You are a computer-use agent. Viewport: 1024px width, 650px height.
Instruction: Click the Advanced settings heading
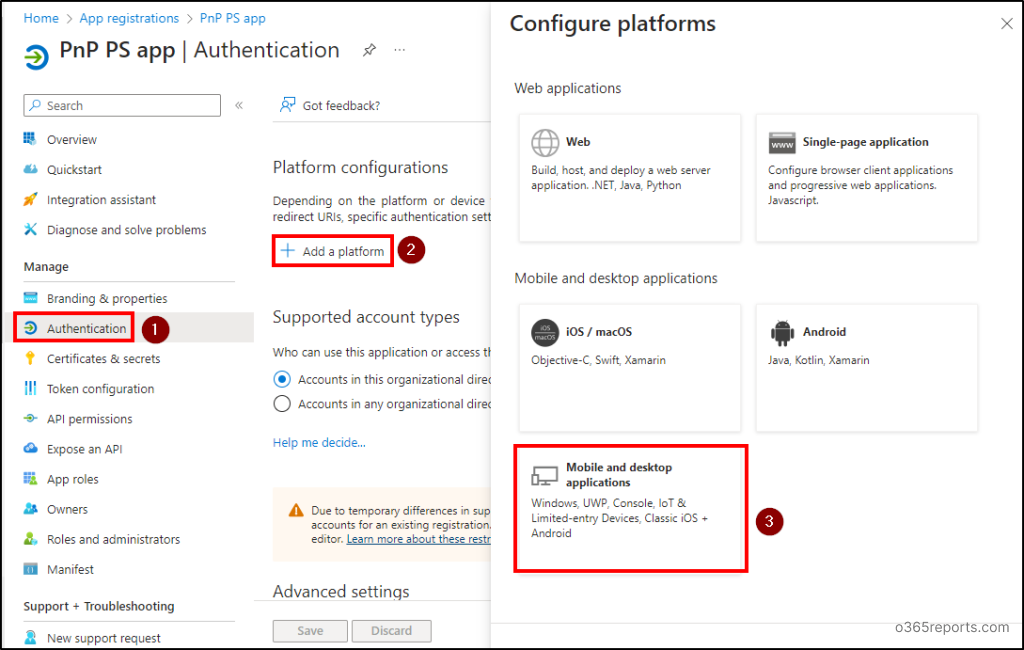click(341, 591)
